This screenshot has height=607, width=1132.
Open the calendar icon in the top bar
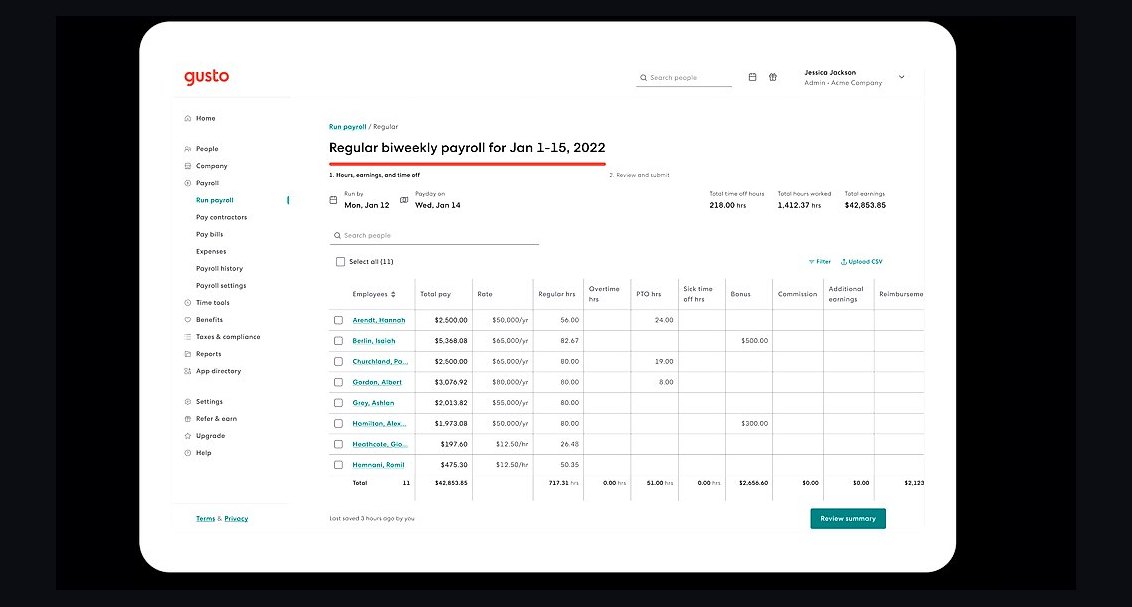click(x=752, y=77)
